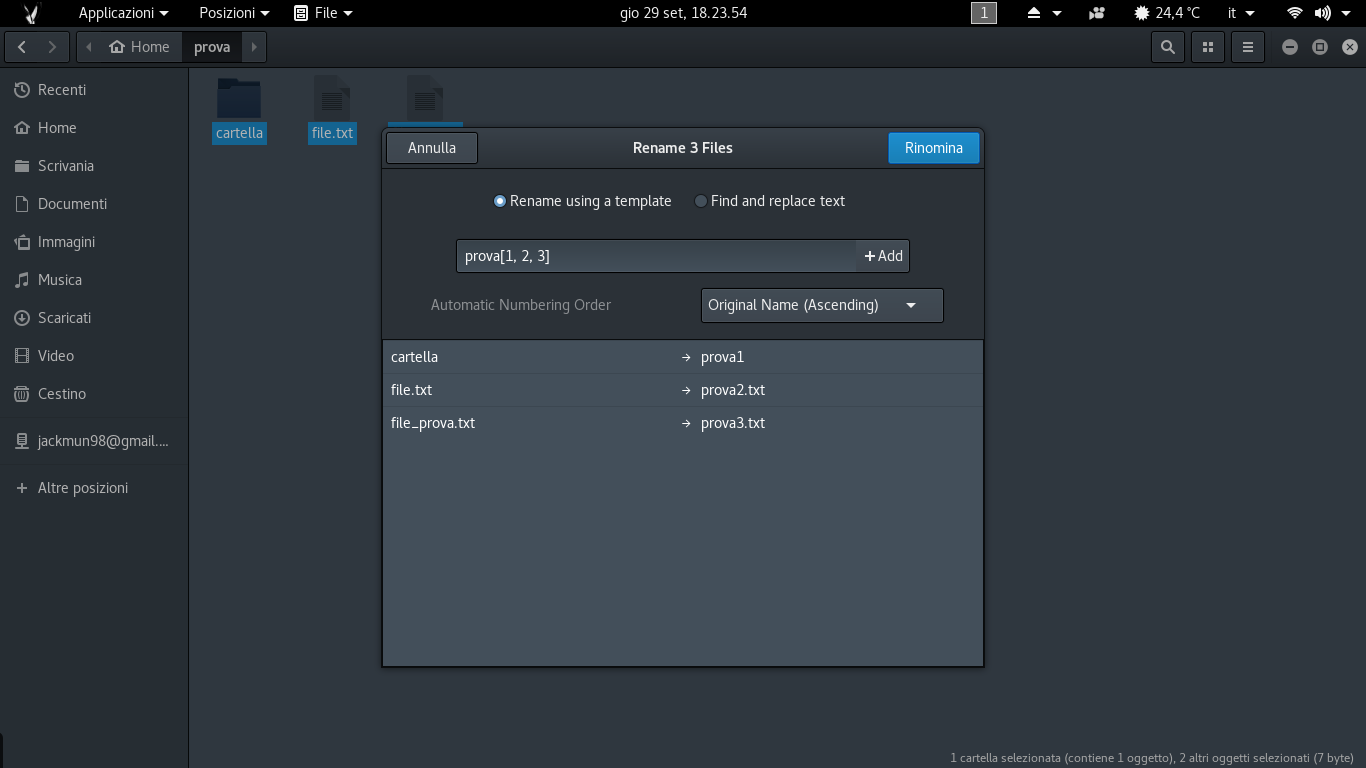Viewport: 1366px width, 768px height.
Task: Toggle the grid view icon
Action: pos(1207,47)
